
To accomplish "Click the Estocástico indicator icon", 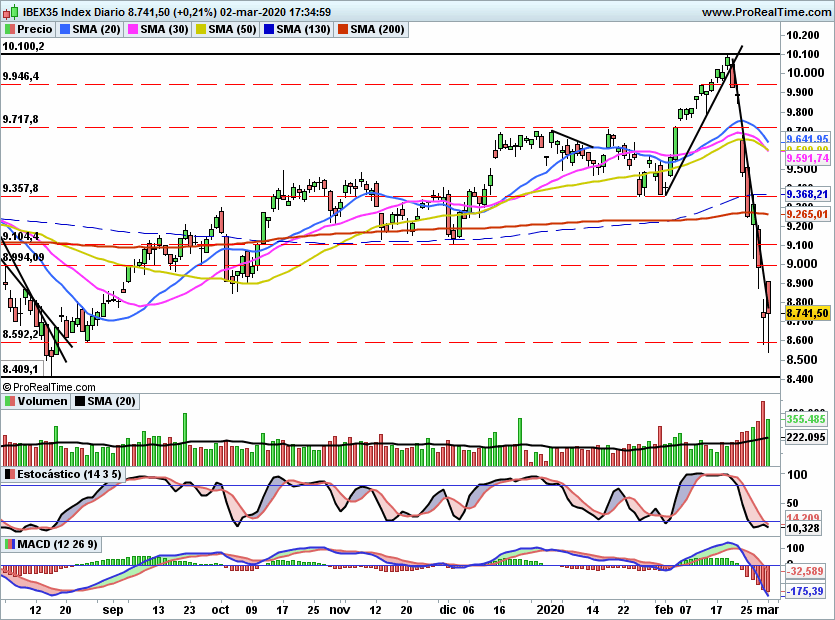I will [10, 474].
